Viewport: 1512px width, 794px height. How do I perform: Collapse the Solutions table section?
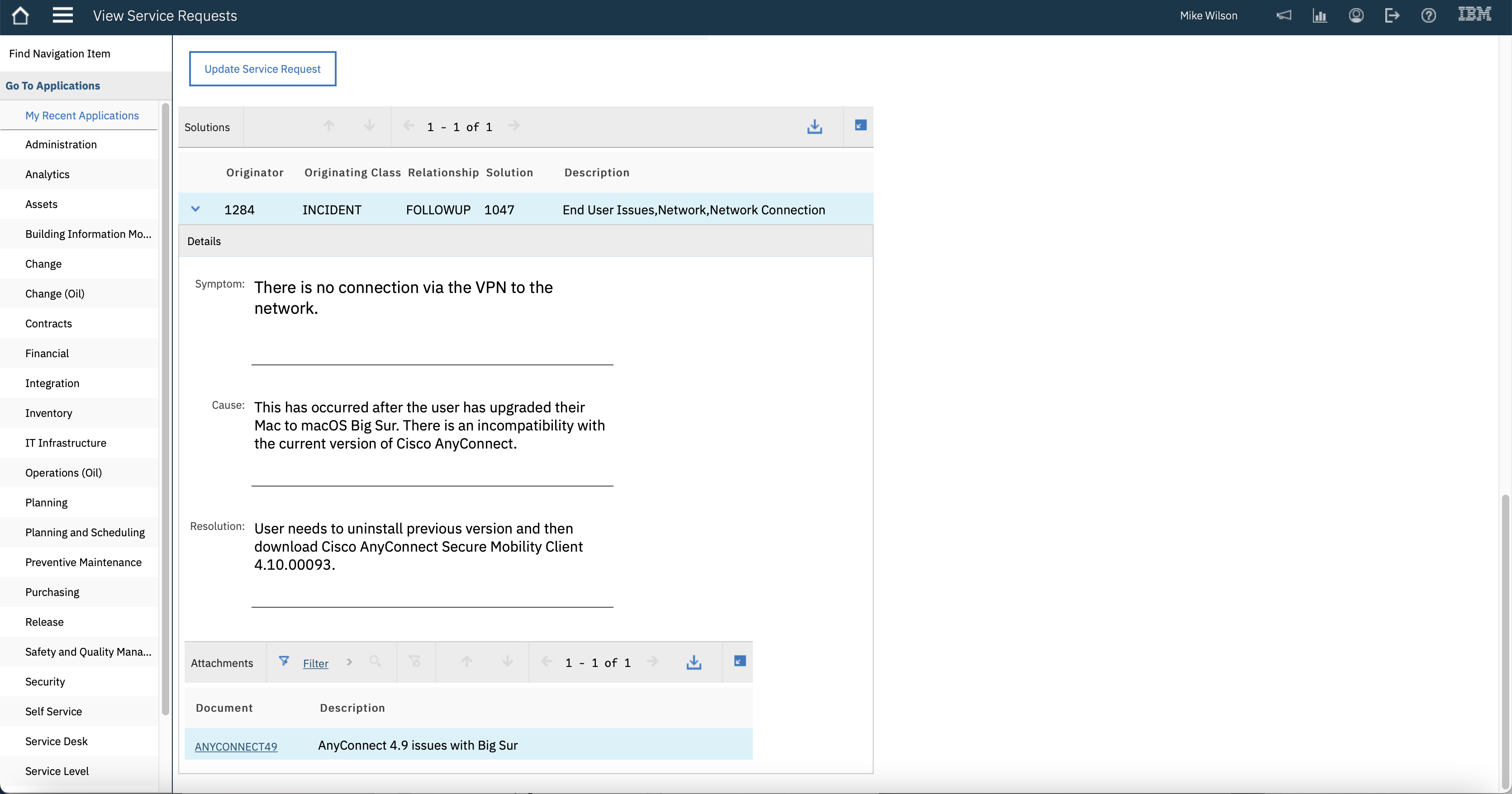tap(860, 126)
